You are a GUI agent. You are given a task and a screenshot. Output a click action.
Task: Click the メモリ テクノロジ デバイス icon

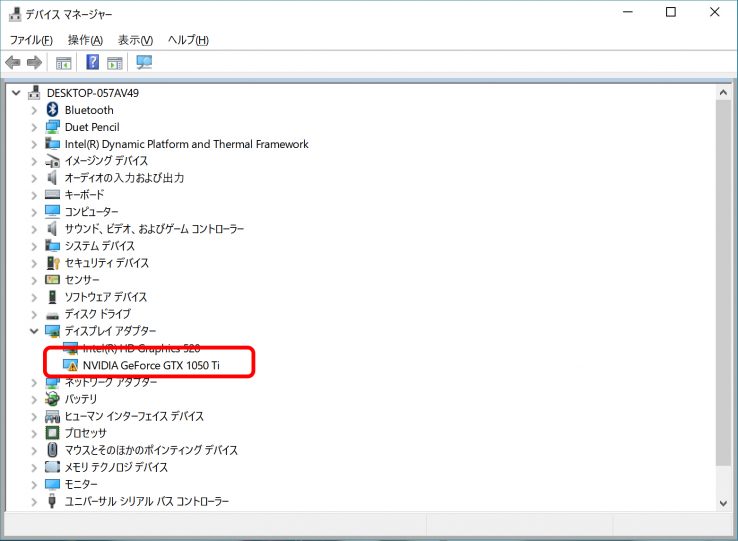(52, 467)
